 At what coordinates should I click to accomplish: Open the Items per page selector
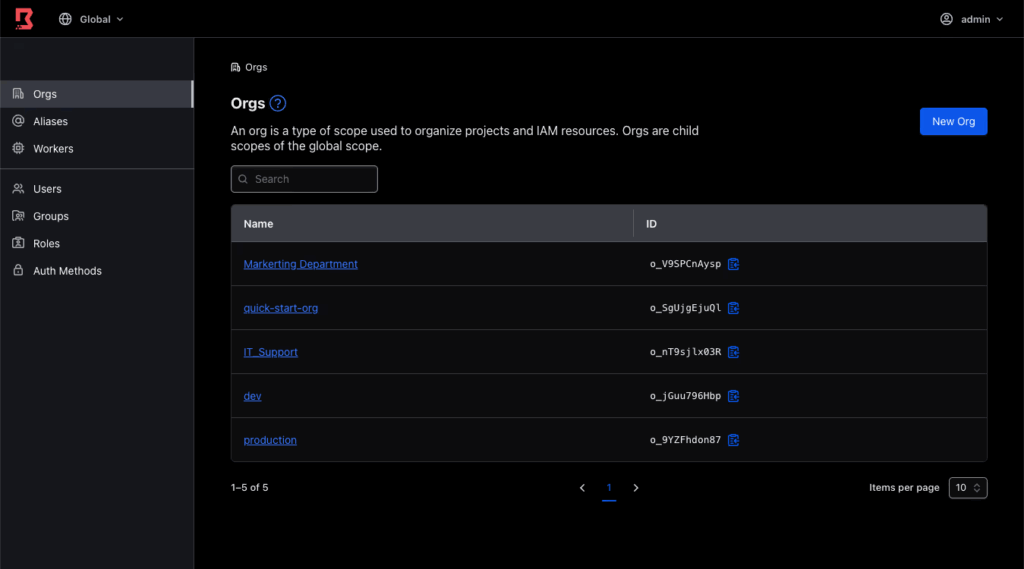coord(967,488)
